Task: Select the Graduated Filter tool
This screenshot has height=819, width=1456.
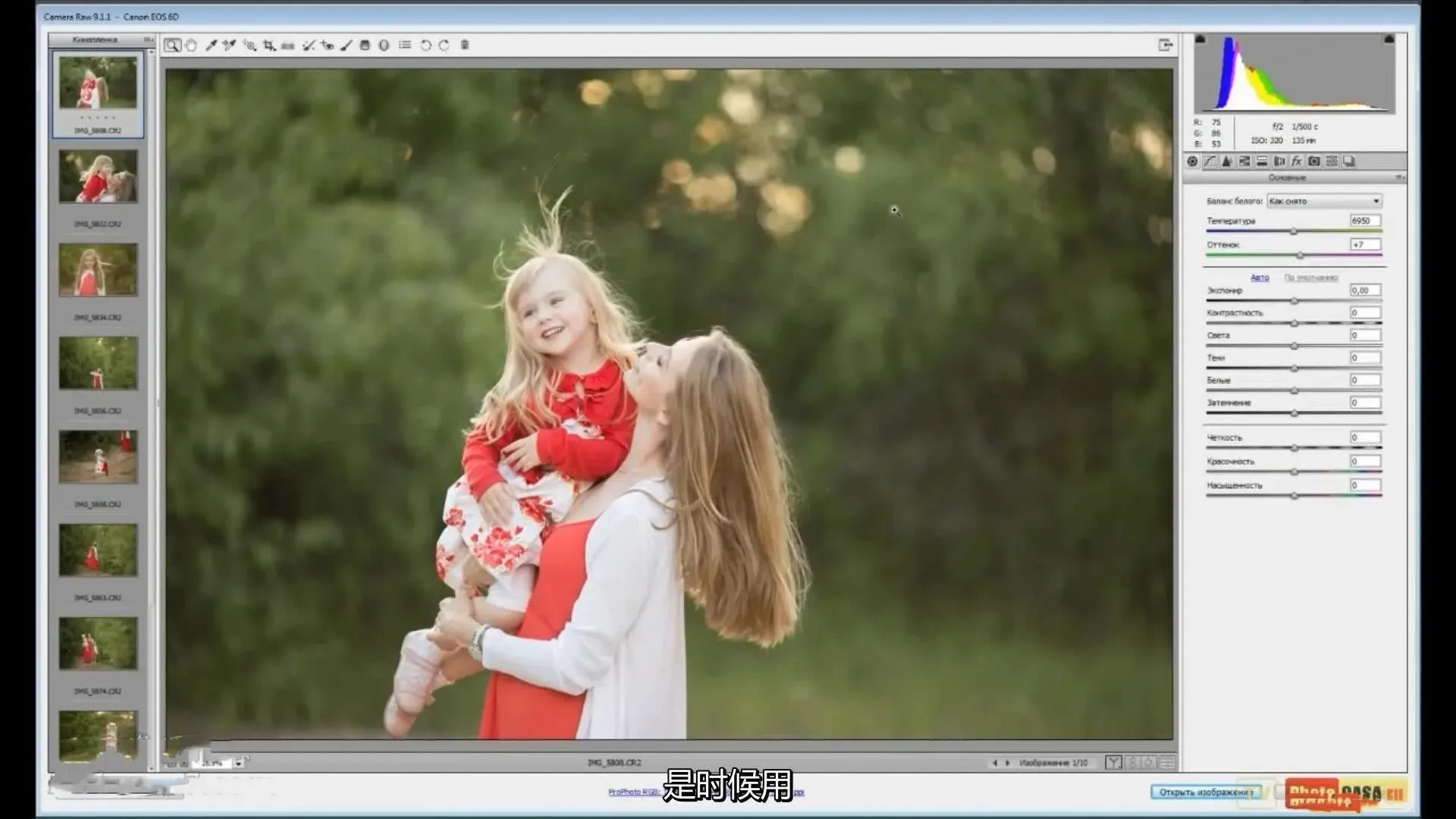Action: click(x=365, y=45)
